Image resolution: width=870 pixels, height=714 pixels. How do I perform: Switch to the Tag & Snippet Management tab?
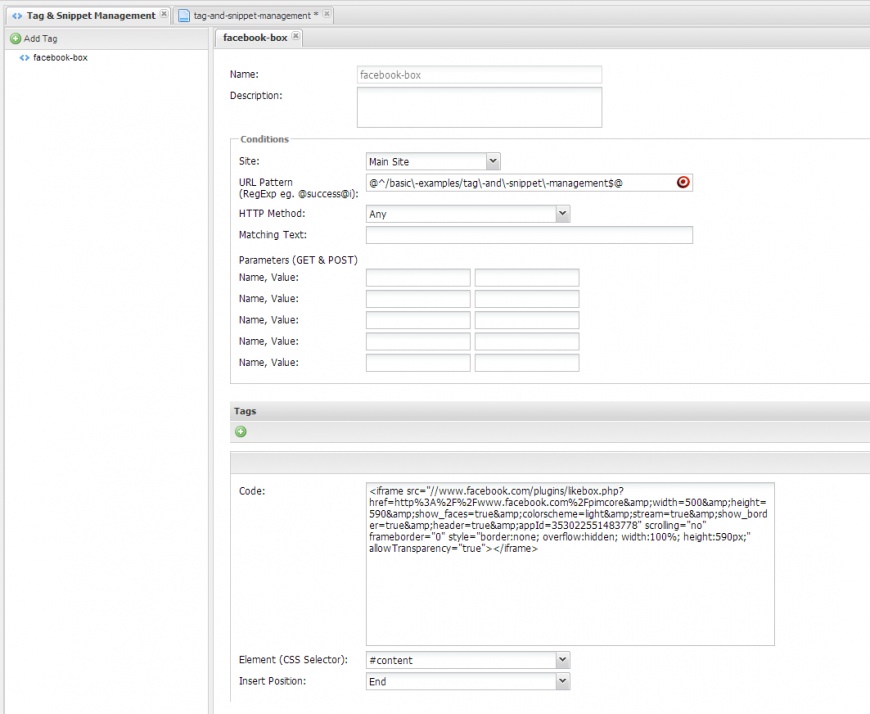tap(89, 16)
